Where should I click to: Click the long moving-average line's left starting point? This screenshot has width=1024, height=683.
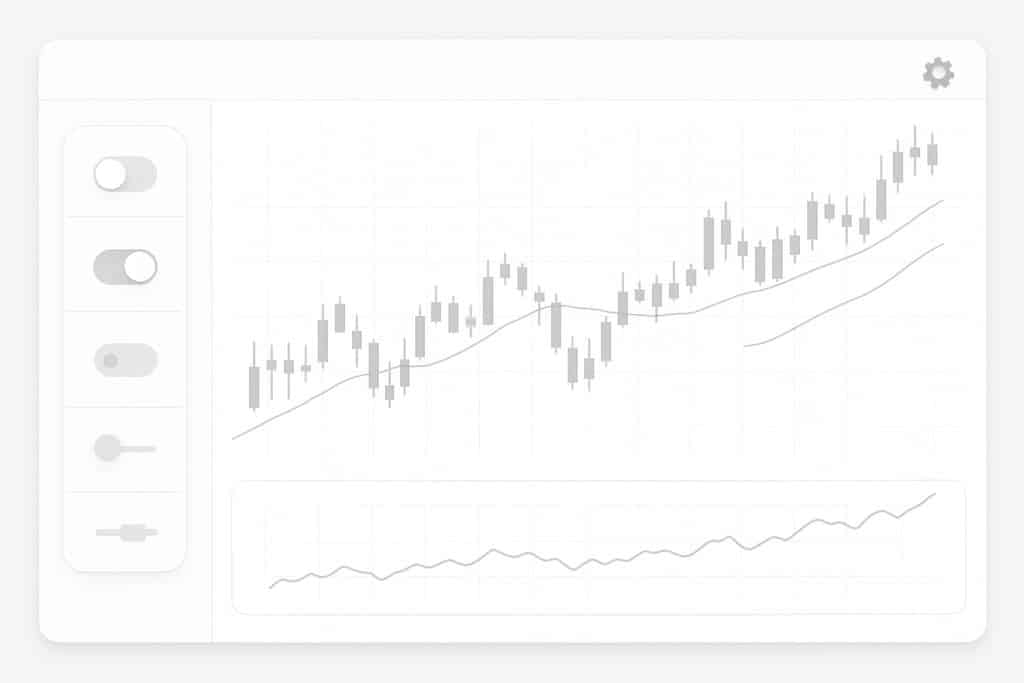click(x=233, y=438)
